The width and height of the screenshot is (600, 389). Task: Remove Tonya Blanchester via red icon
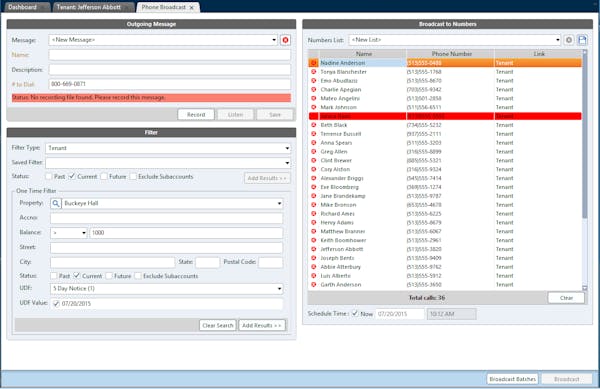tap(314, 72)
